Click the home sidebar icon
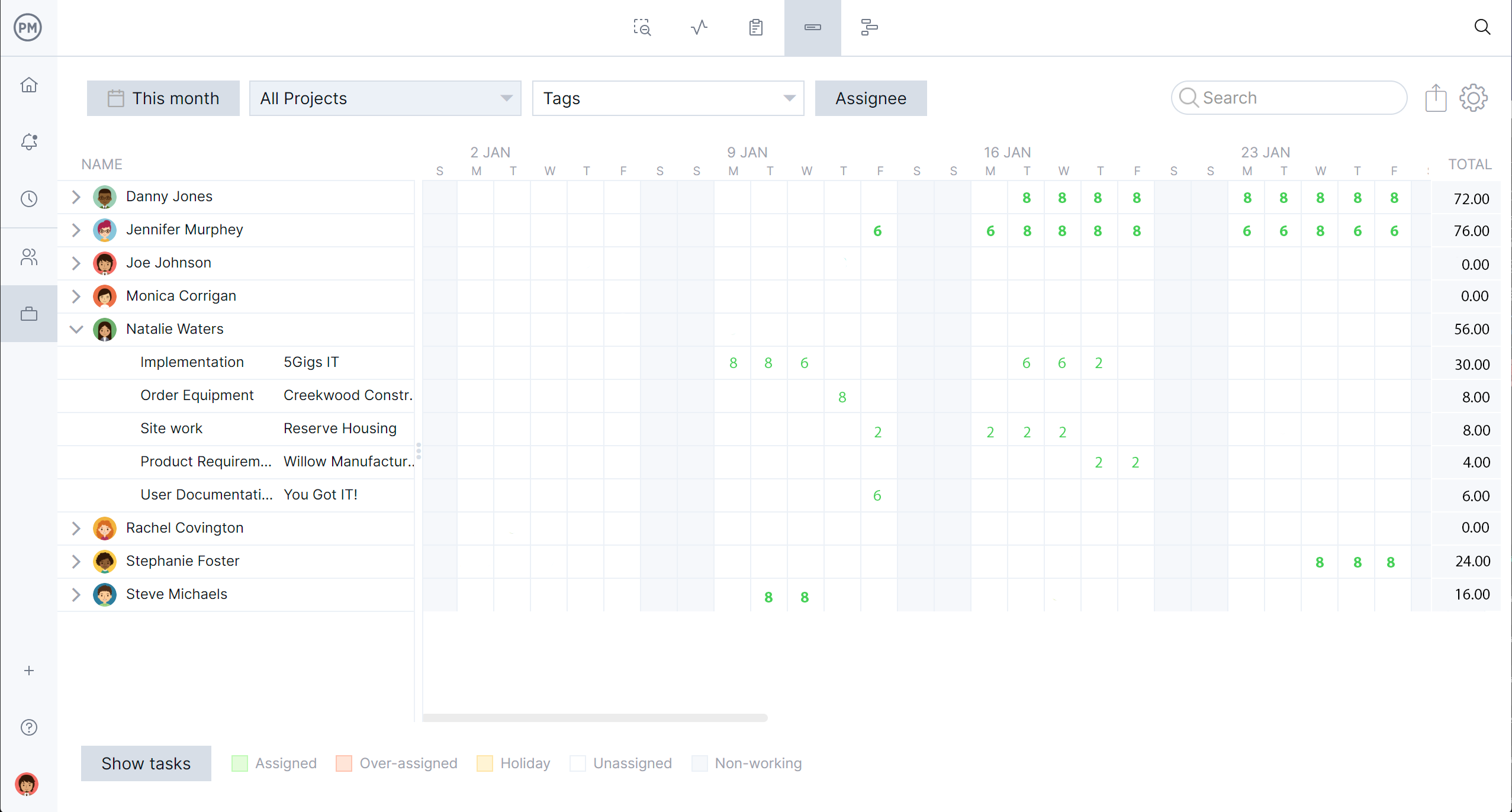Image resolution: width=1512 pixels, height=812 pixels. (x=28, y=84)
